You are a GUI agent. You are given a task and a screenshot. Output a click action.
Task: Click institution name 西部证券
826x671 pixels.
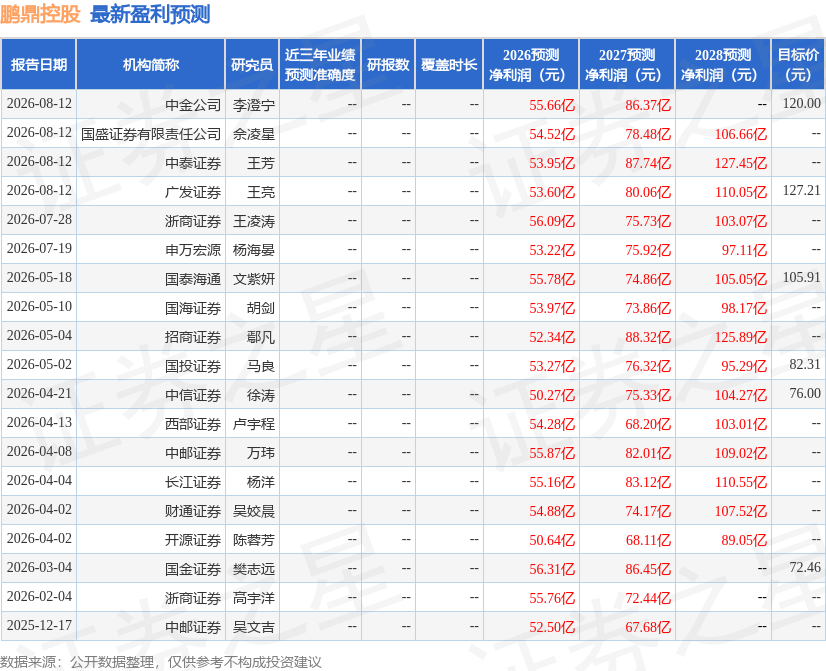[193, 423]
